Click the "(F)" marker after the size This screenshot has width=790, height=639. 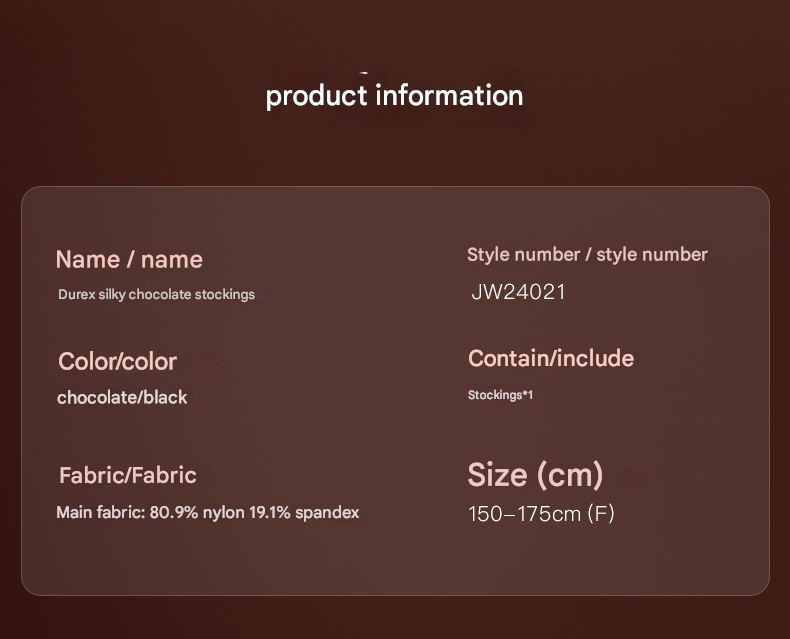pyautogui.click(x=600, y=514)
